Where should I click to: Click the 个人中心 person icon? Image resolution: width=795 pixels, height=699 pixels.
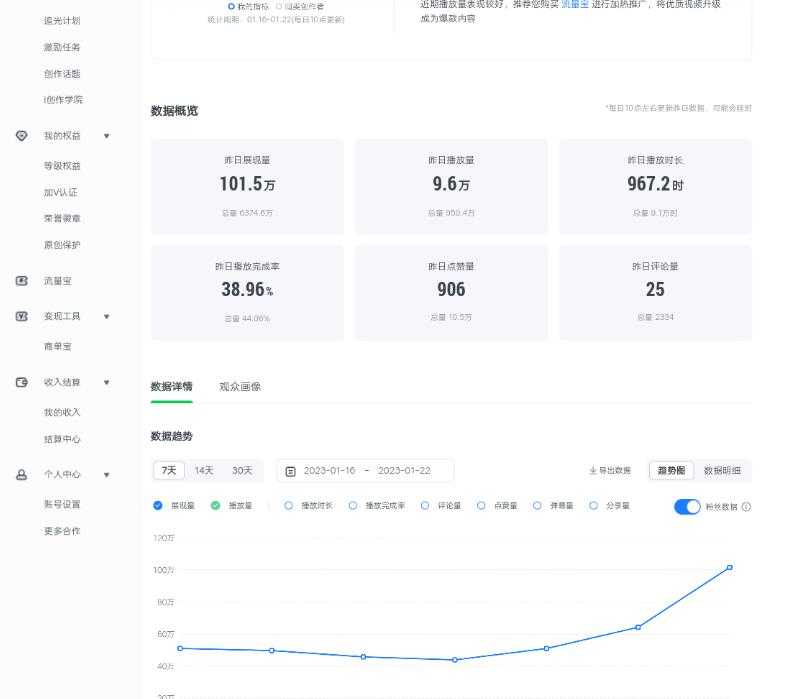coord(21,475)
